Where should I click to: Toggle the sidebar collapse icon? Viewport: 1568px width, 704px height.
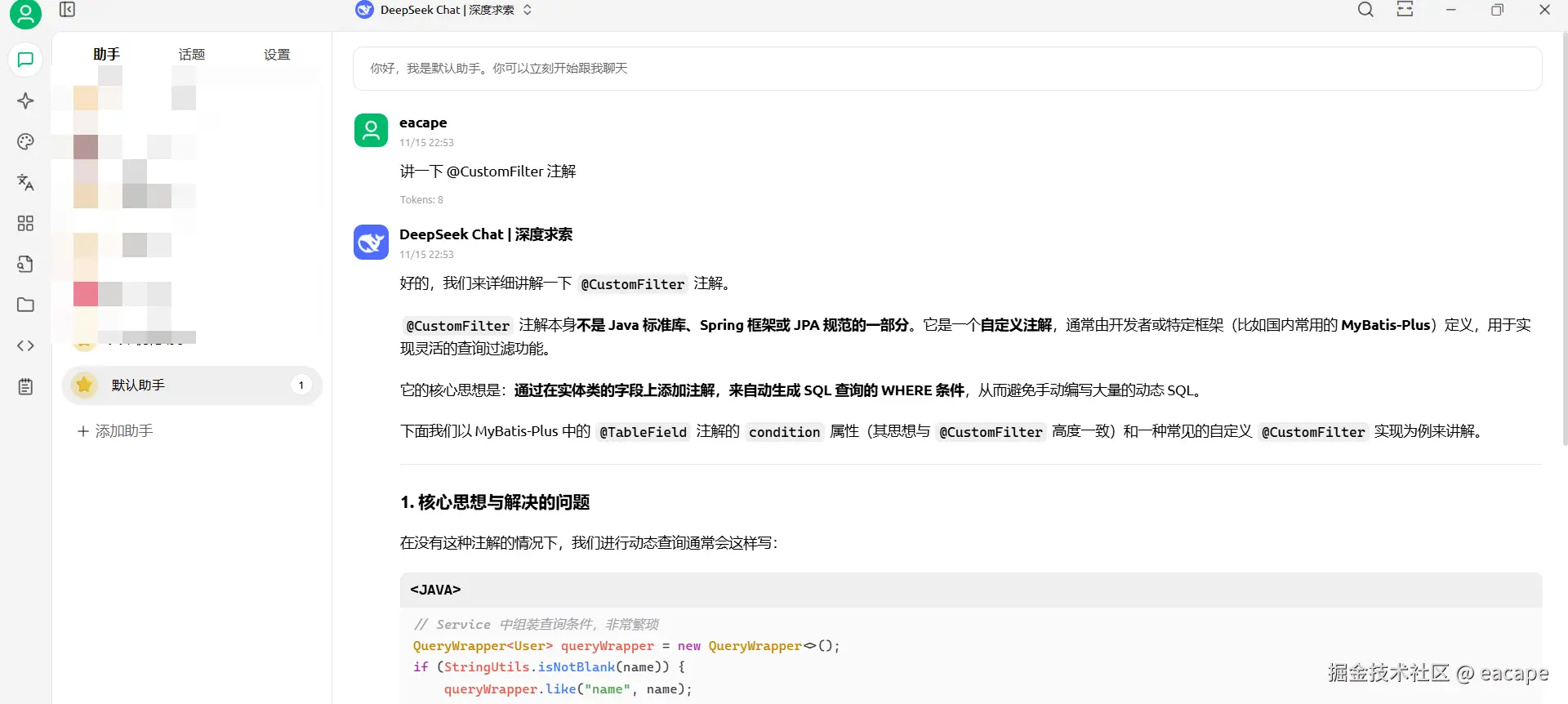[68, 10]
